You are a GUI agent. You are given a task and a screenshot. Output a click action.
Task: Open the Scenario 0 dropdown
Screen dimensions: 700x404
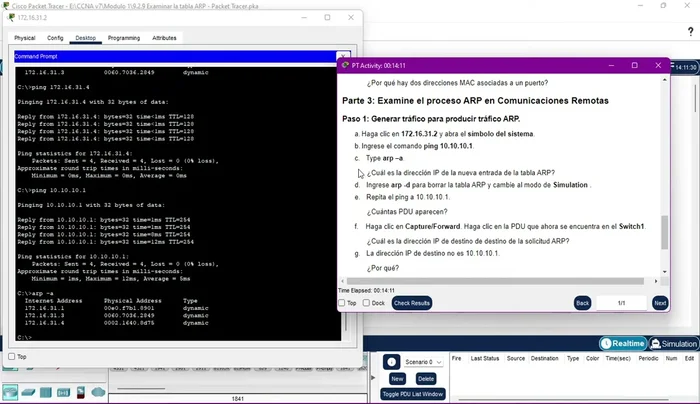tap(423, 362)
